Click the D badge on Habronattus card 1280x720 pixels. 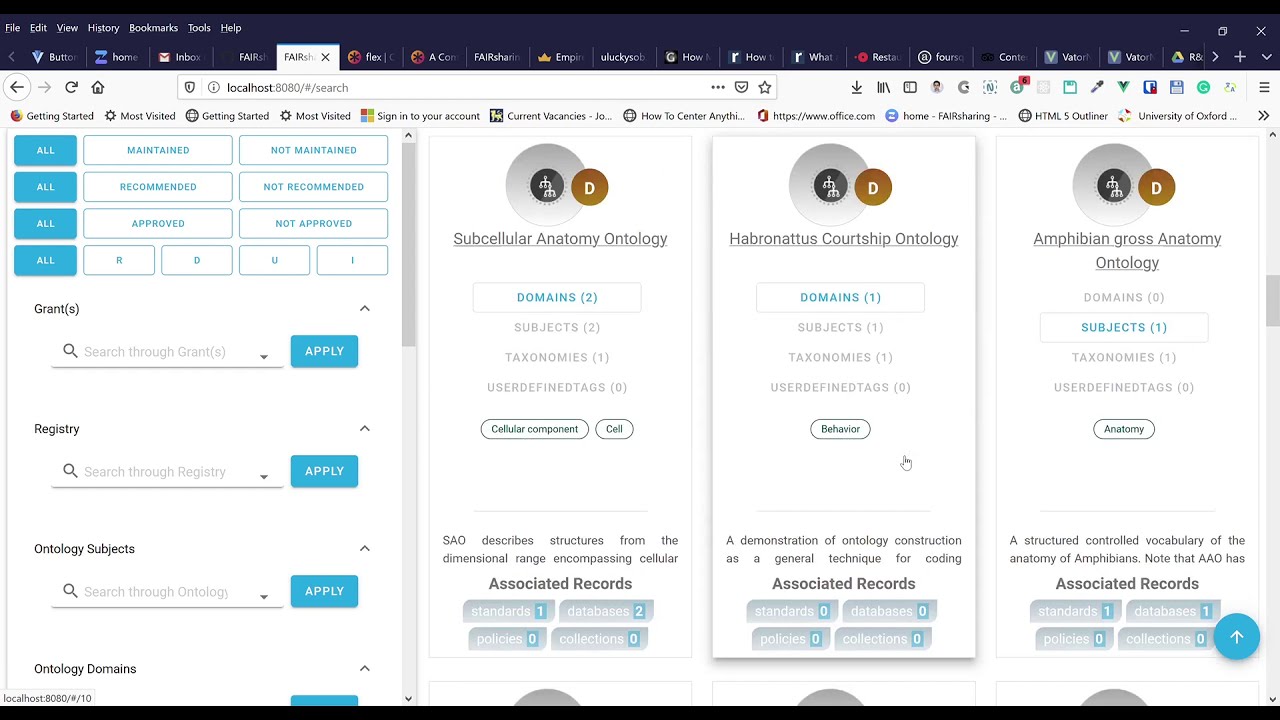pos(873,188)
